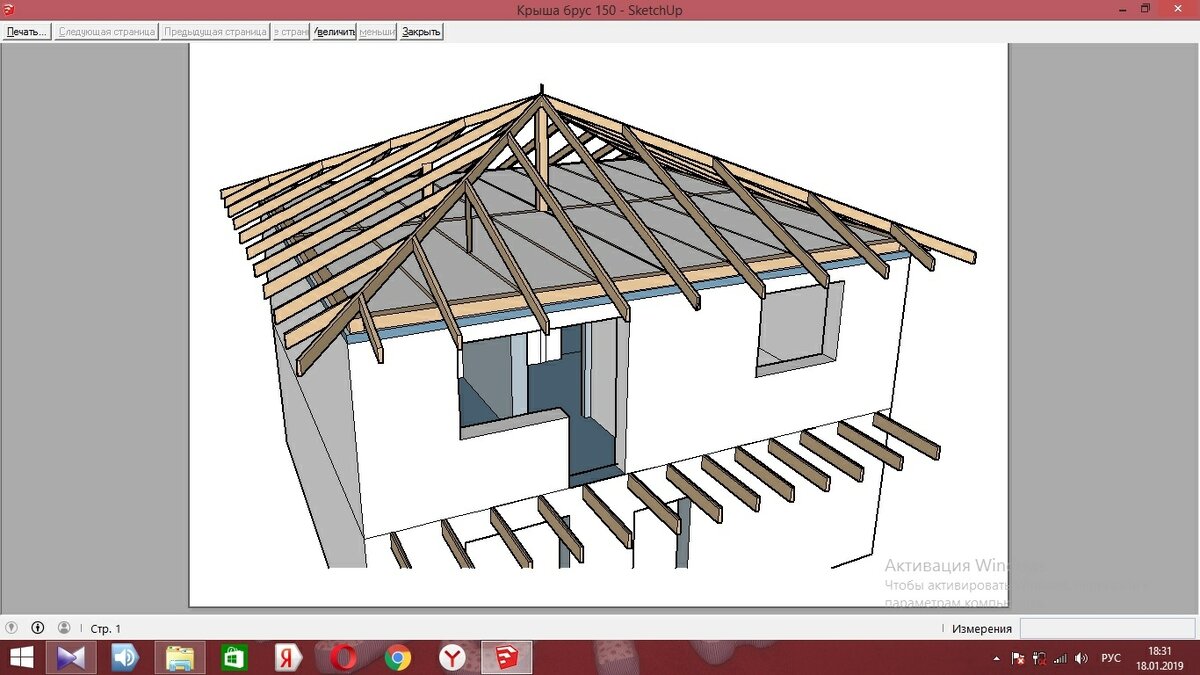
Task: Switch input language via РУС
Action: tap(1111, 659)
